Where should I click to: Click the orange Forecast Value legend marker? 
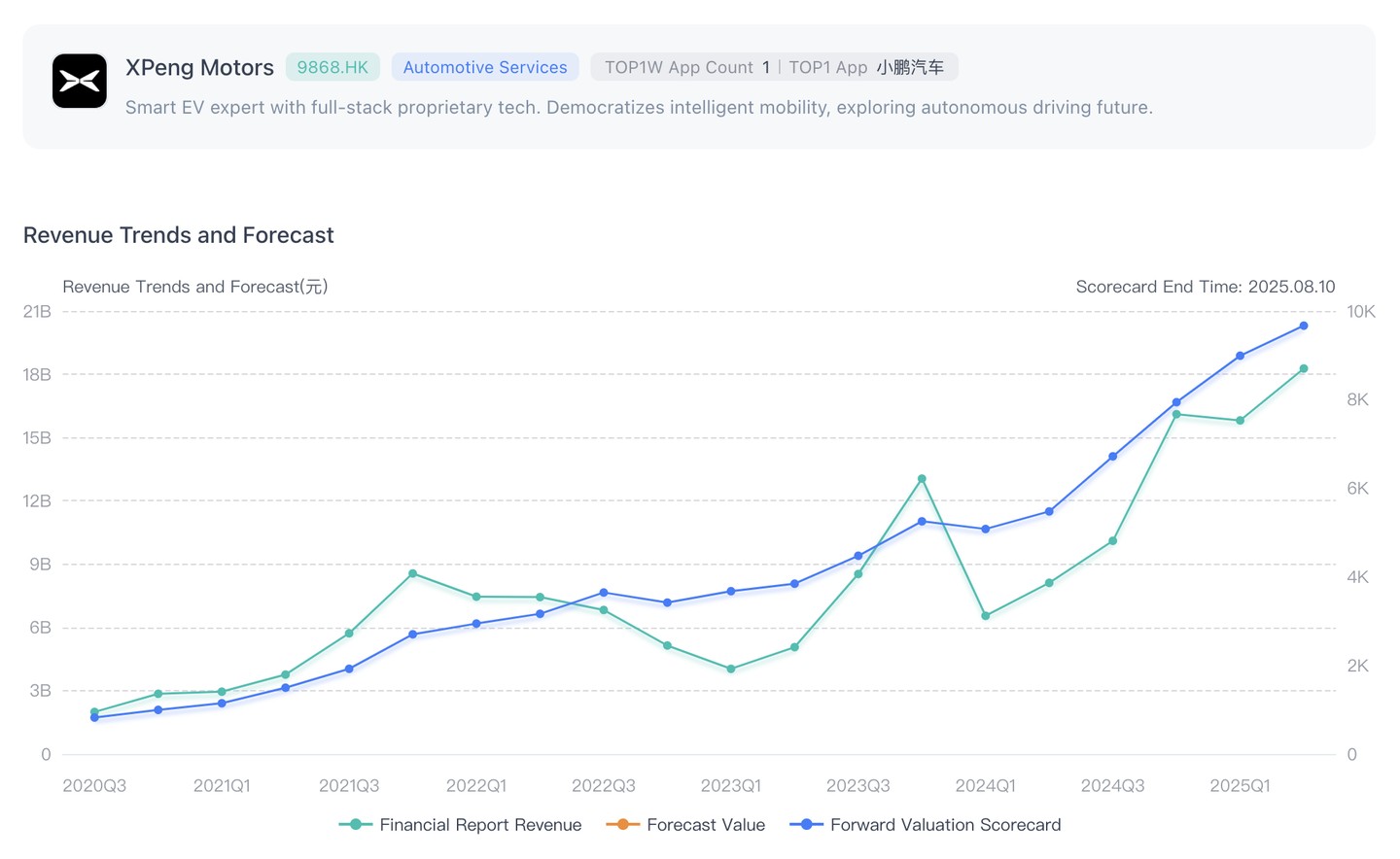(622, 825)
